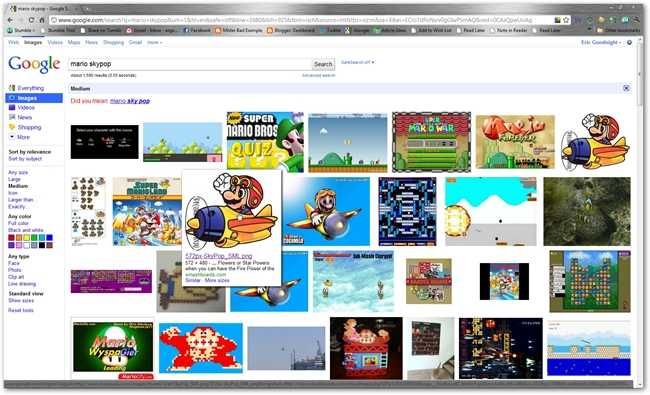Click the Google logo

point(34,64)
